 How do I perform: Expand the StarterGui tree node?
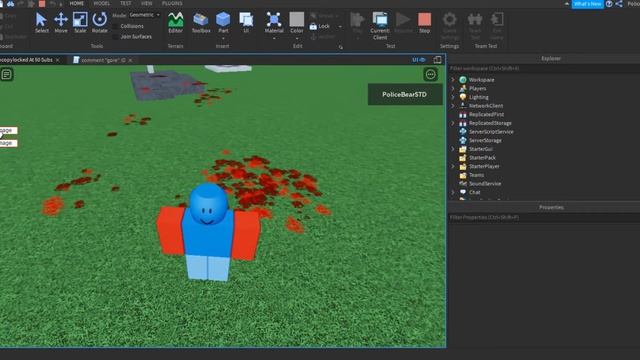pos(453,149)
